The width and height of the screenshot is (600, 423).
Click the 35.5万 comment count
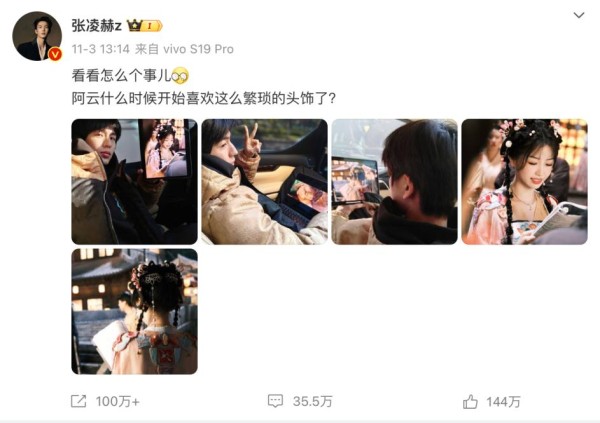tap(312, 402)
